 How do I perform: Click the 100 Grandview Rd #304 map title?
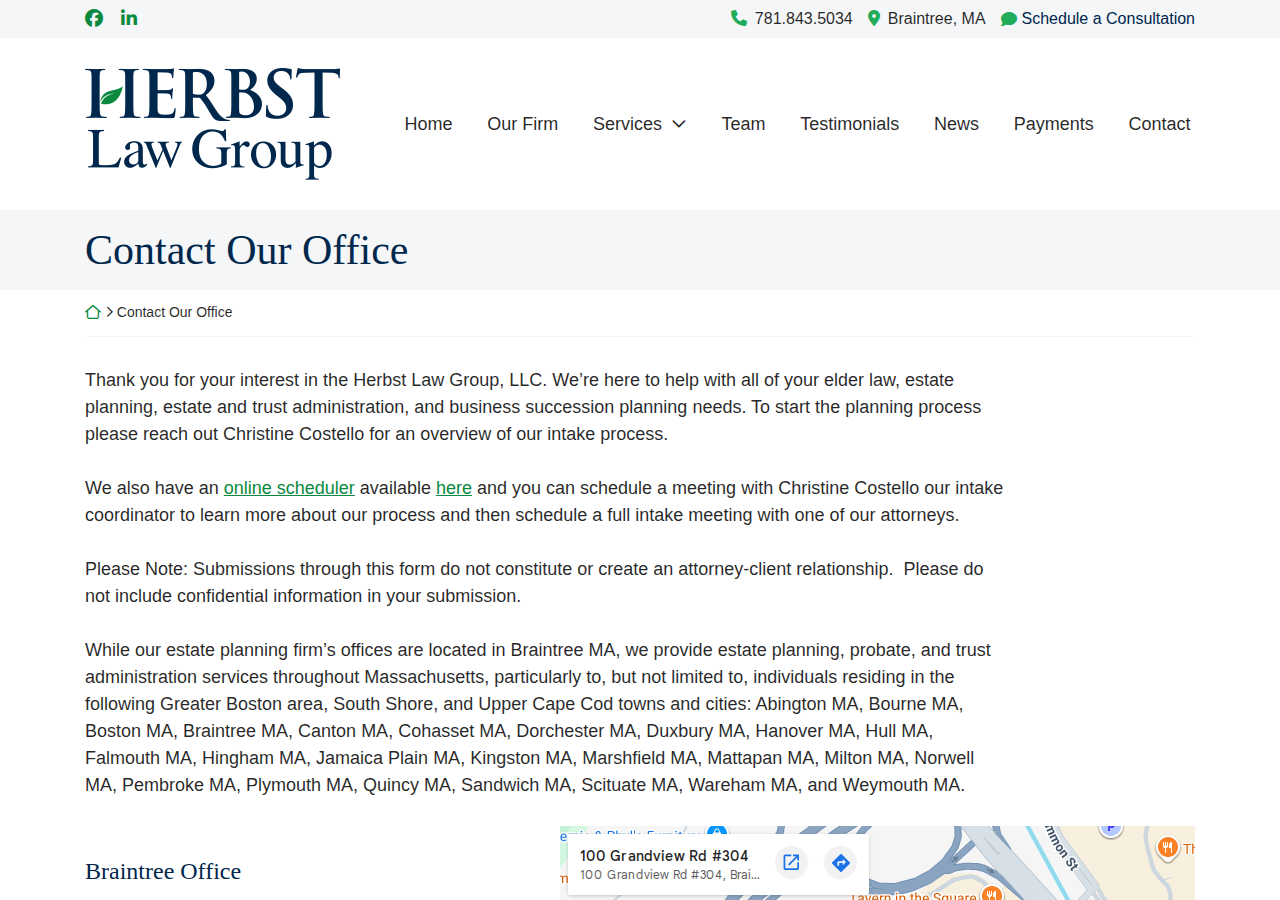click(664, 856)
